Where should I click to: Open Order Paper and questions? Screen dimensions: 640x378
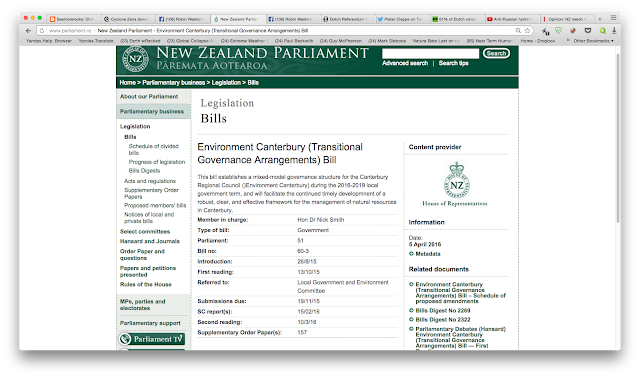[142, 255]
